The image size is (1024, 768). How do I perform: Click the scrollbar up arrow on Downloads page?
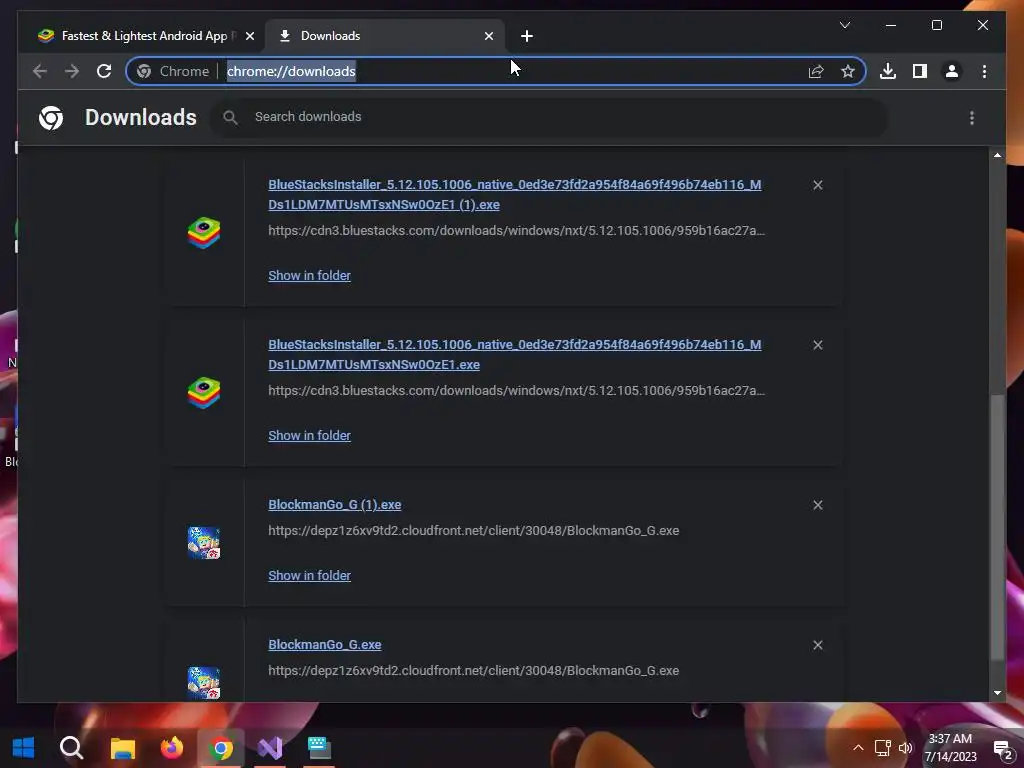tap(997, 155)
